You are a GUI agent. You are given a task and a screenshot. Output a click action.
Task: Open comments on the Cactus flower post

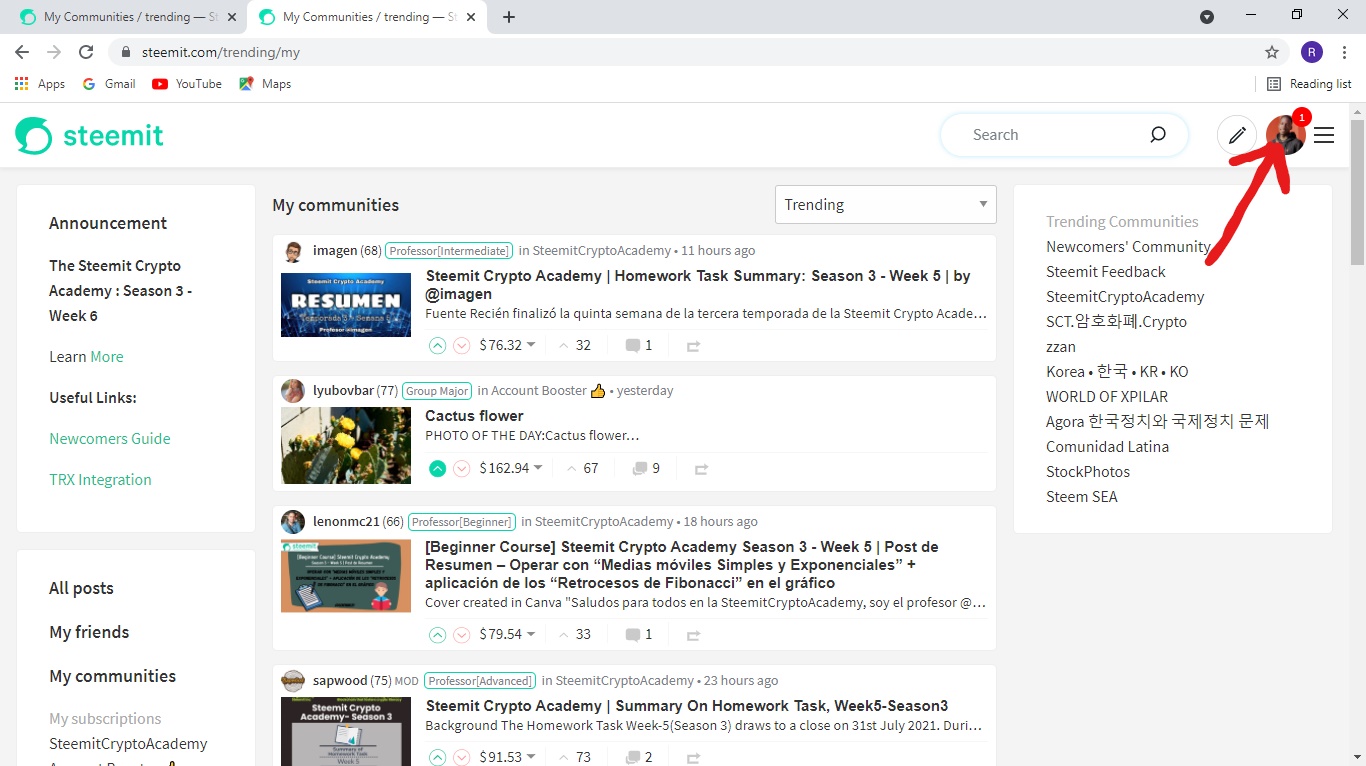pyautogui.click(x=646, y=468)
